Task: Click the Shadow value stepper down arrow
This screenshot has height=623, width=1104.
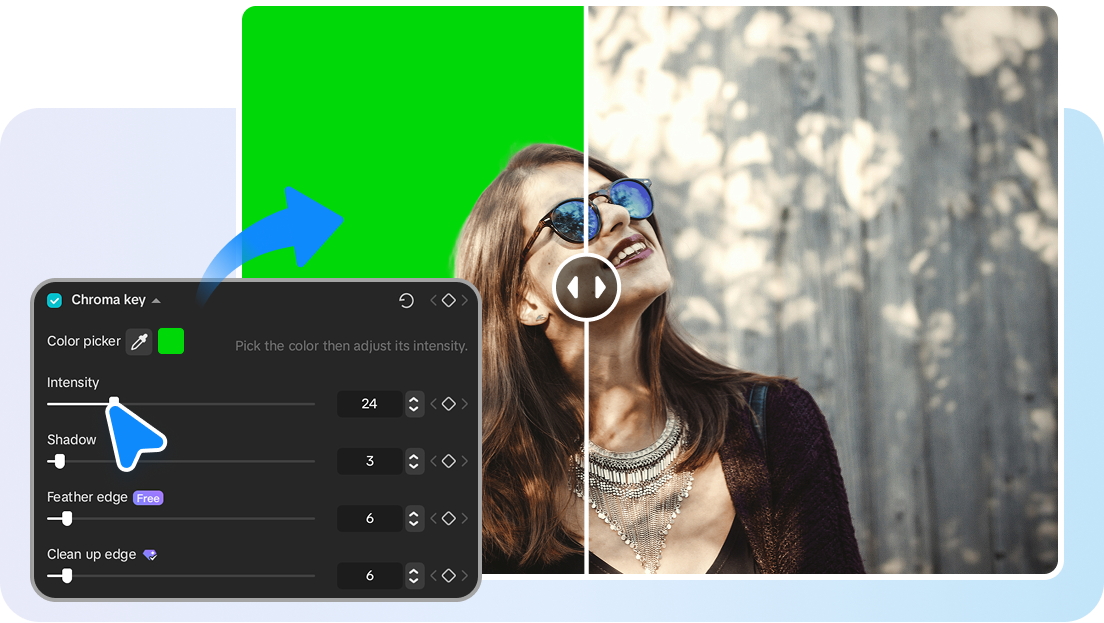Action: [414, 465]
